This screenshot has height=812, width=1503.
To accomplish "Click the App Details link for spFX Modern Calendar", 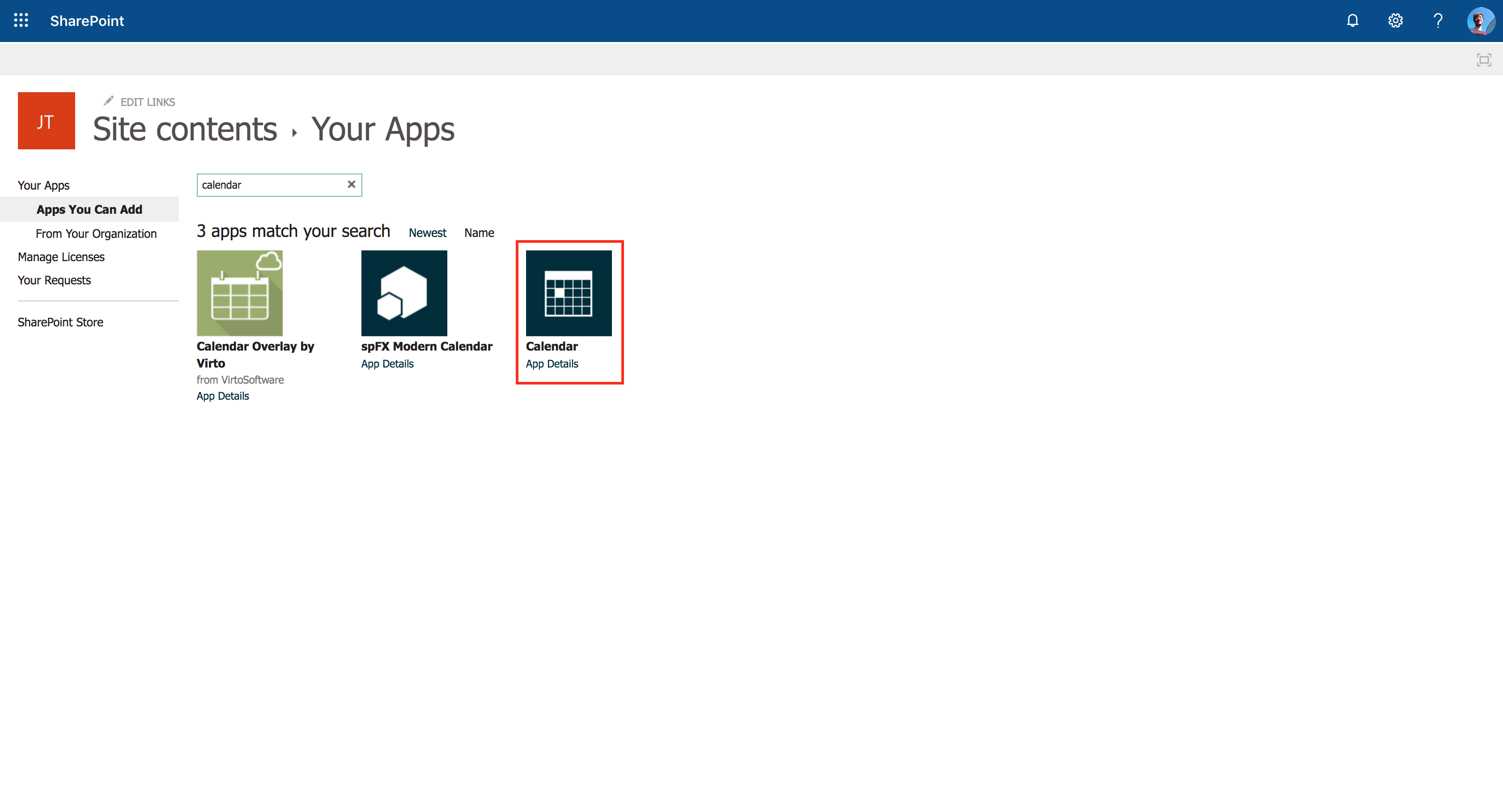I will tap(388, 363).
